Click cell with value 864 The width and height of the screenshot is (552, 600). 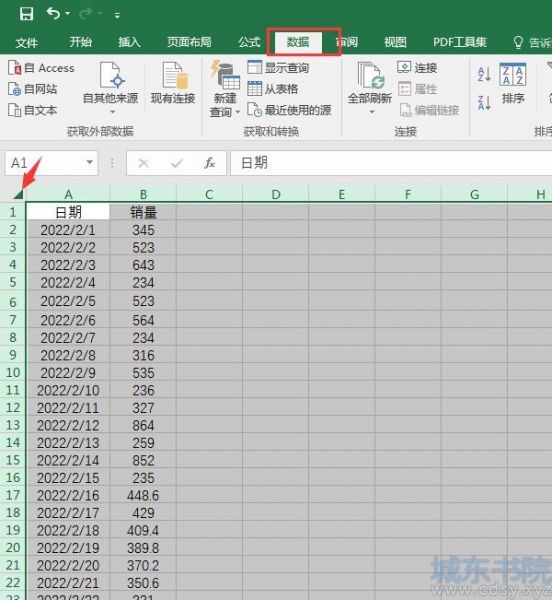(x=143, y=425)
